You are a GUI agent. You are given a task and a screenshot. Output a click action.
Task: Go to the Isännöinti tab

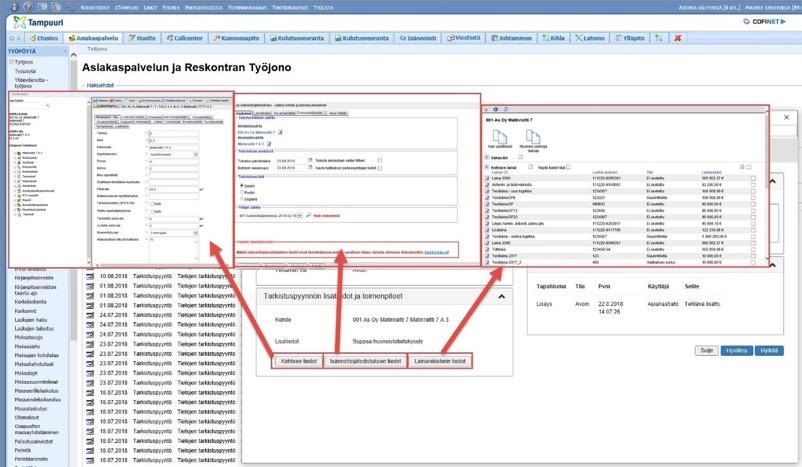coord(418,38)
